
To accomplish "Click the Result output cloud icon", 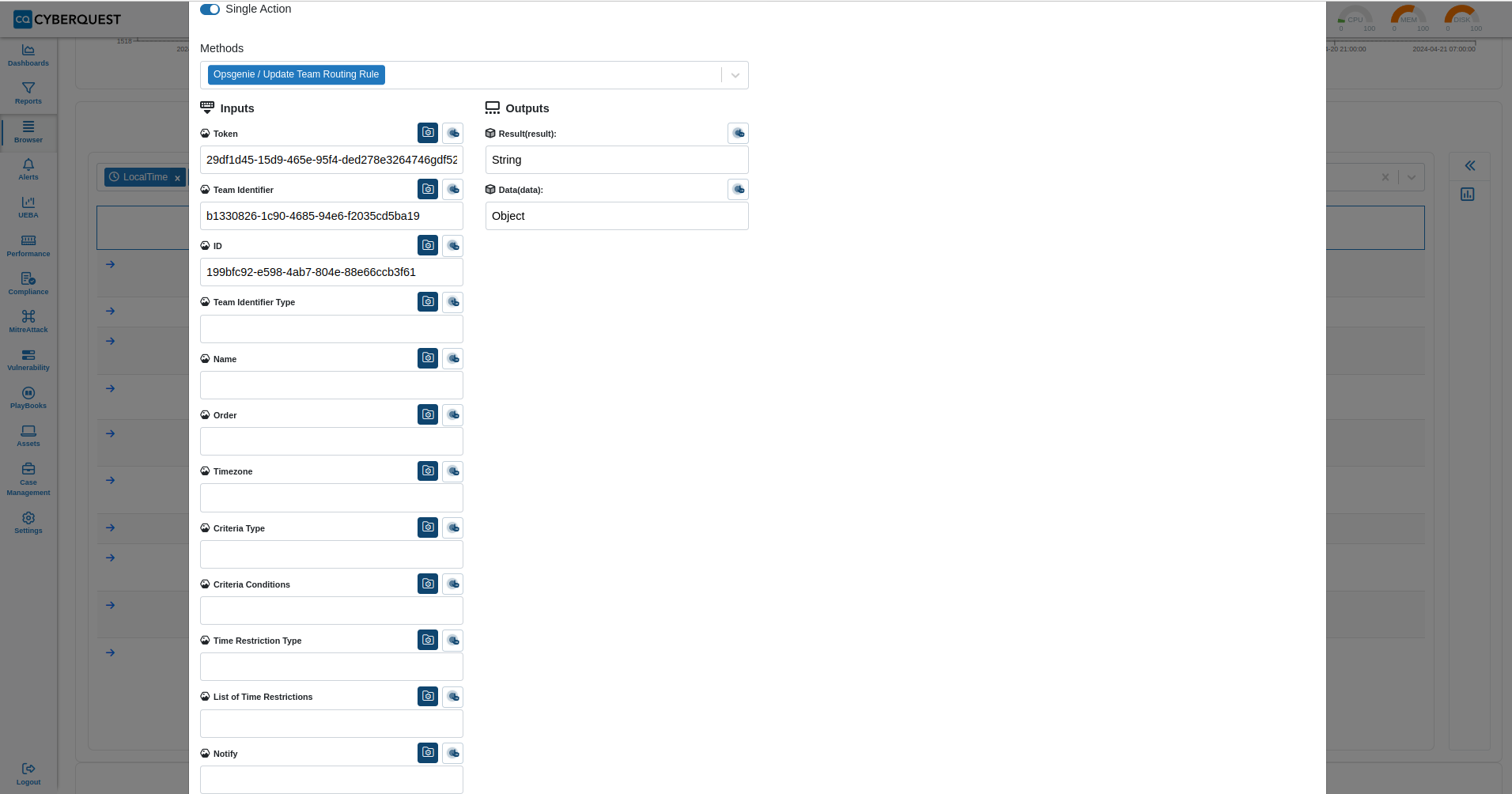I will click(x=738, y=133).
